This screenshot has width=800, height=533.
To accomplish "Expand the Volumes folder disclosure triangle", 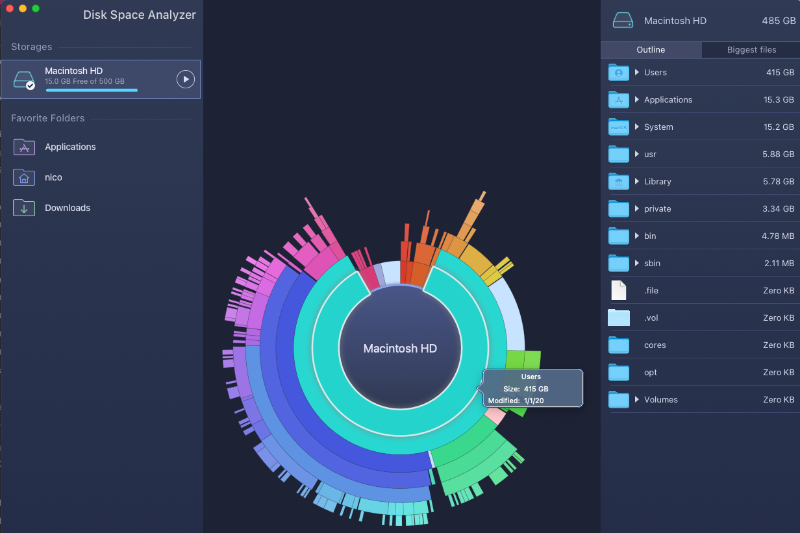I will [637, 400].
